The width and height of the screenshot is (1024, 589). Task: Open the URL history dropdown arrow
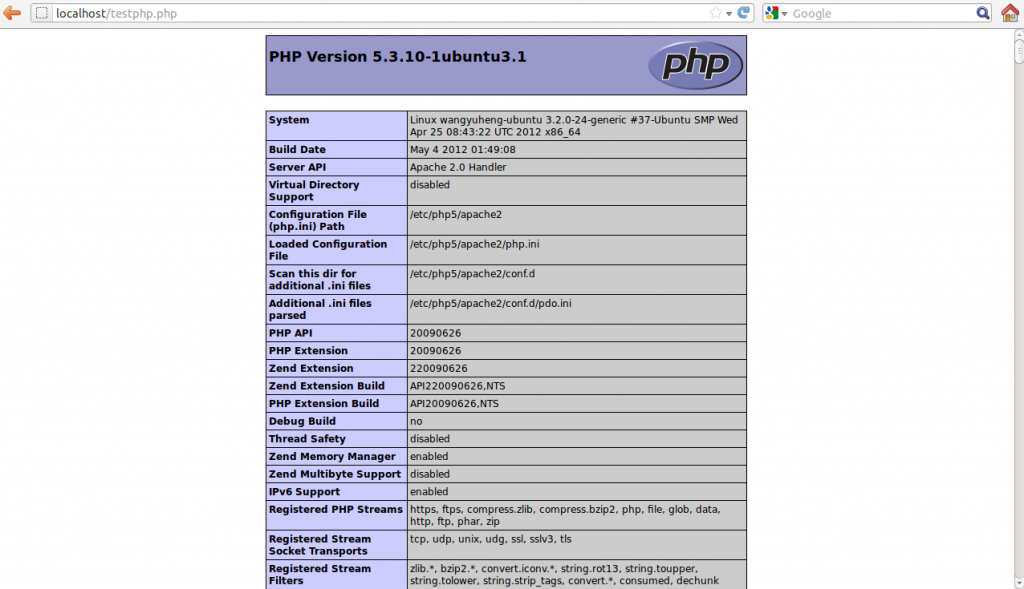click(x=729, y=14)
